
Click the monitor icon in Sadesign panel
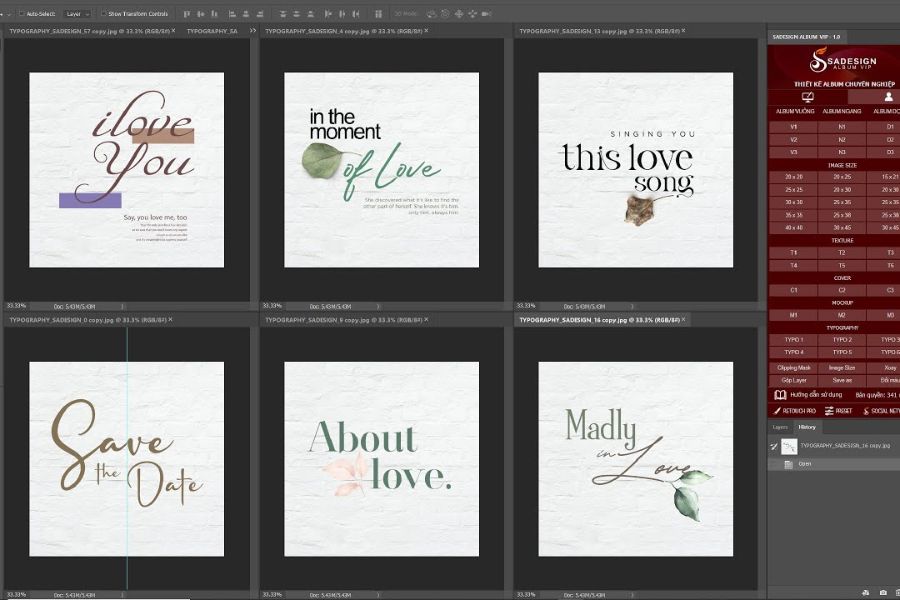[807, 97]
